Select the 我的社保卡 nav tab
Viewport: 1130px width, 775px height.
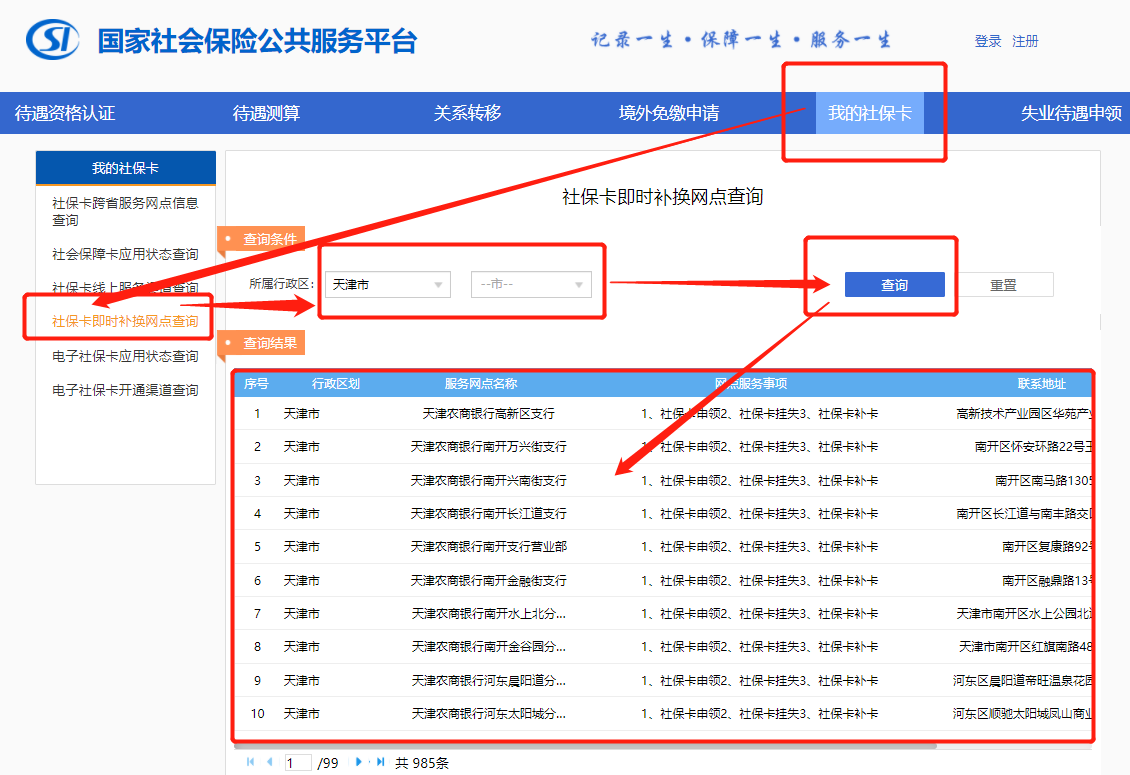tap(870, 113)
